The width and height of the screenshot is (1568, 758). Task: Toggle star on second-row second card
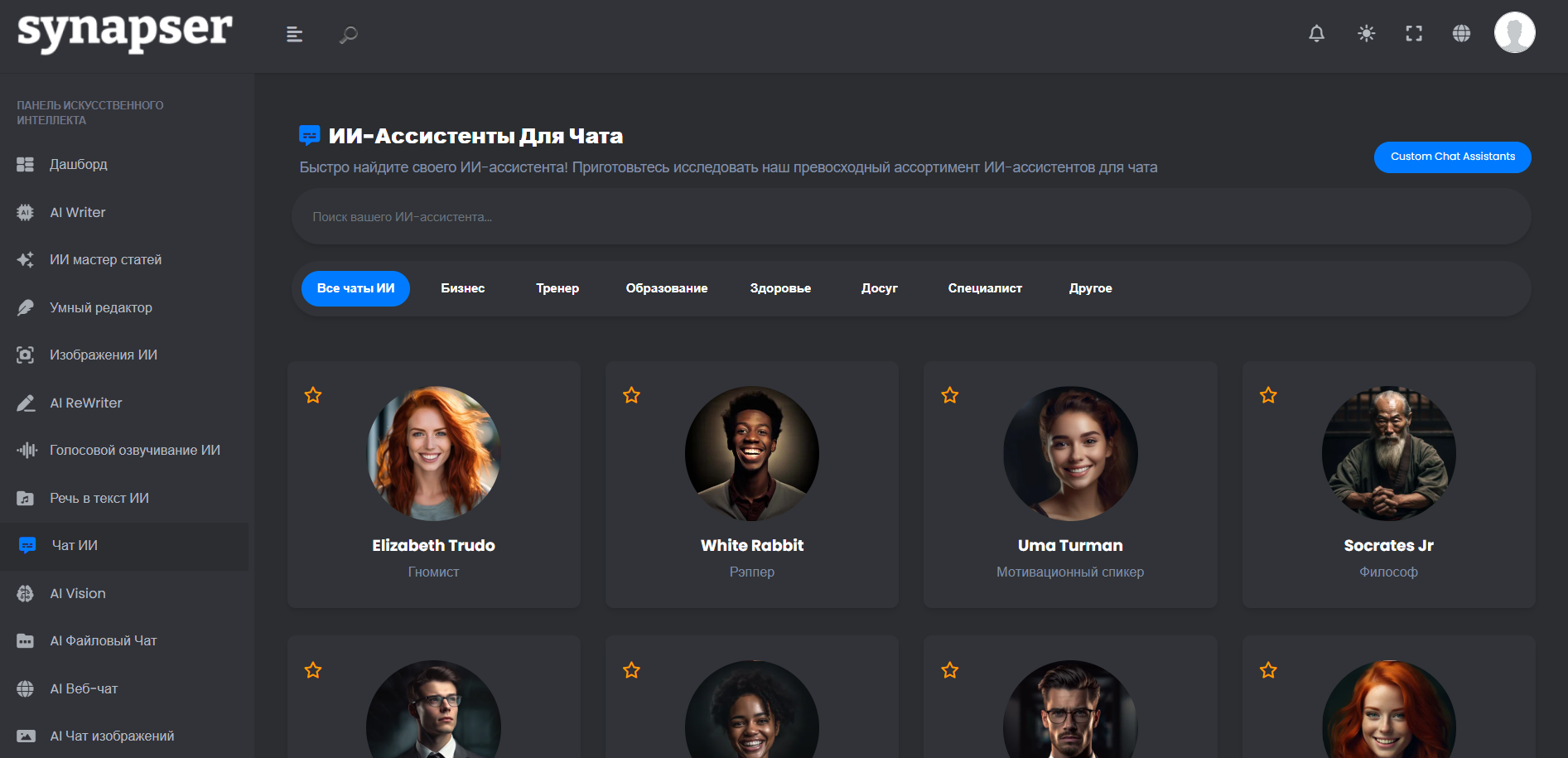pyautogui.click(x=632, y=670)
